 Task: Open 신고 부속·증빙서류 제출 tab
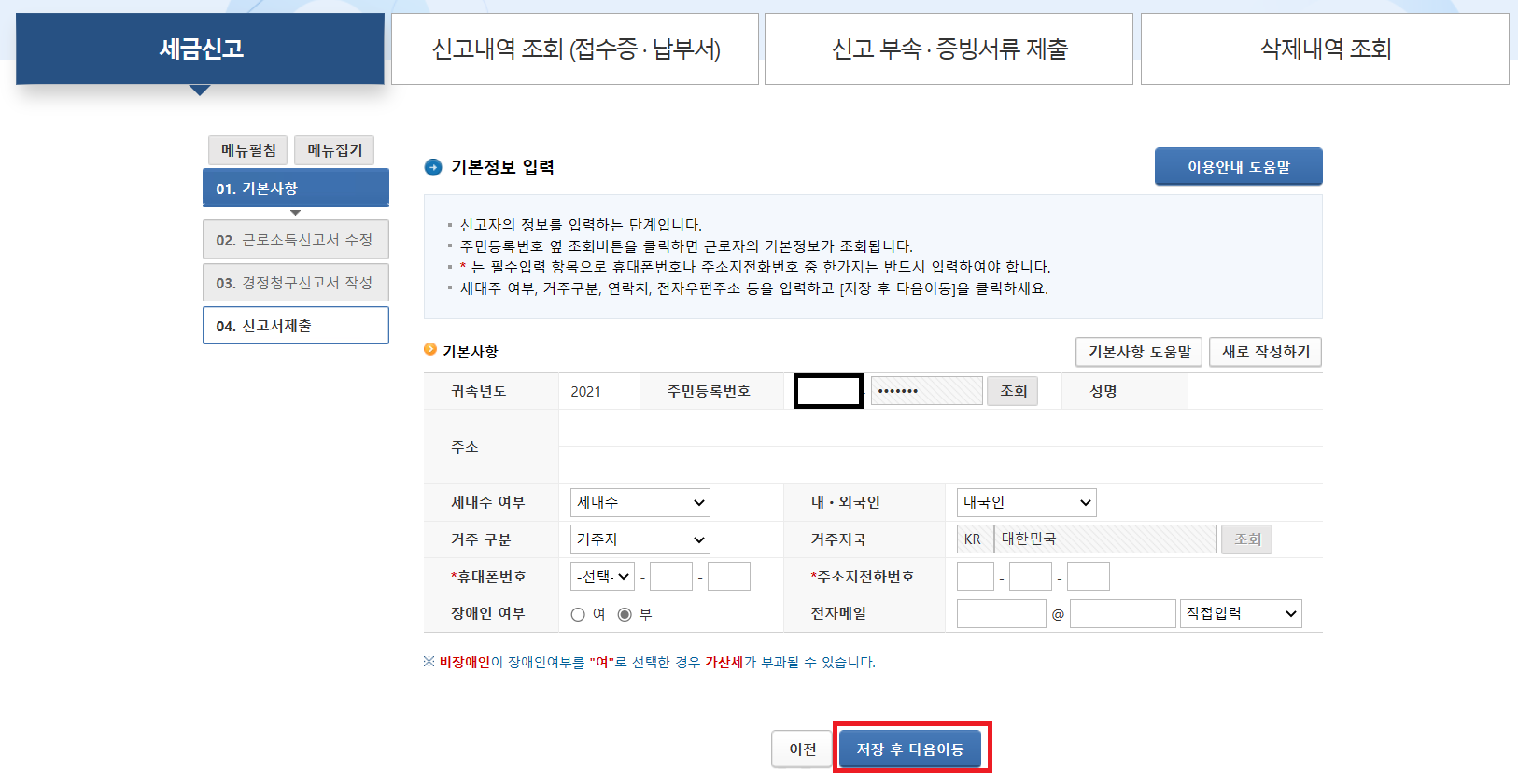[x=949, y=49]
